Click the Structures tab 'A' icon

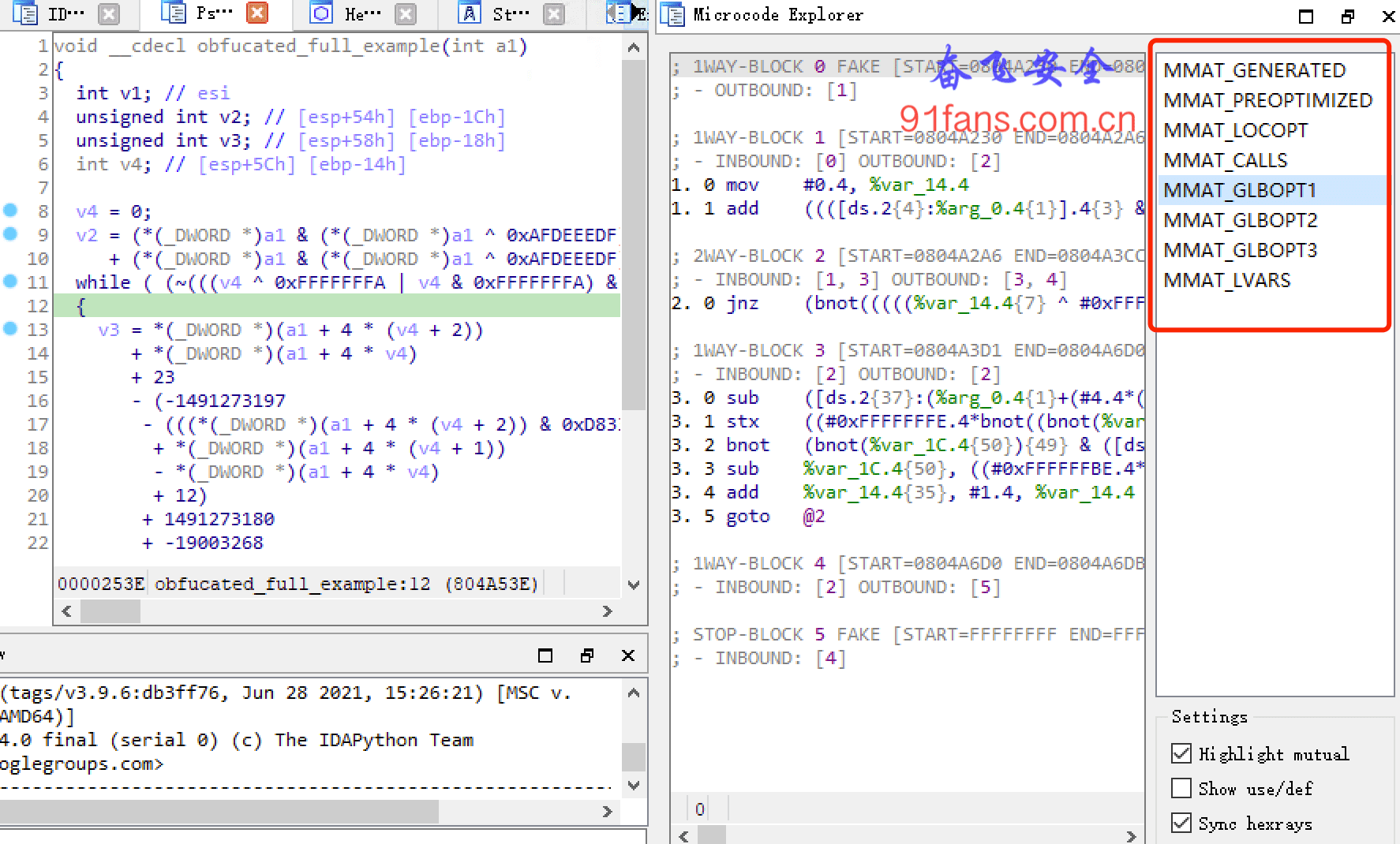(x=469, y=13)
